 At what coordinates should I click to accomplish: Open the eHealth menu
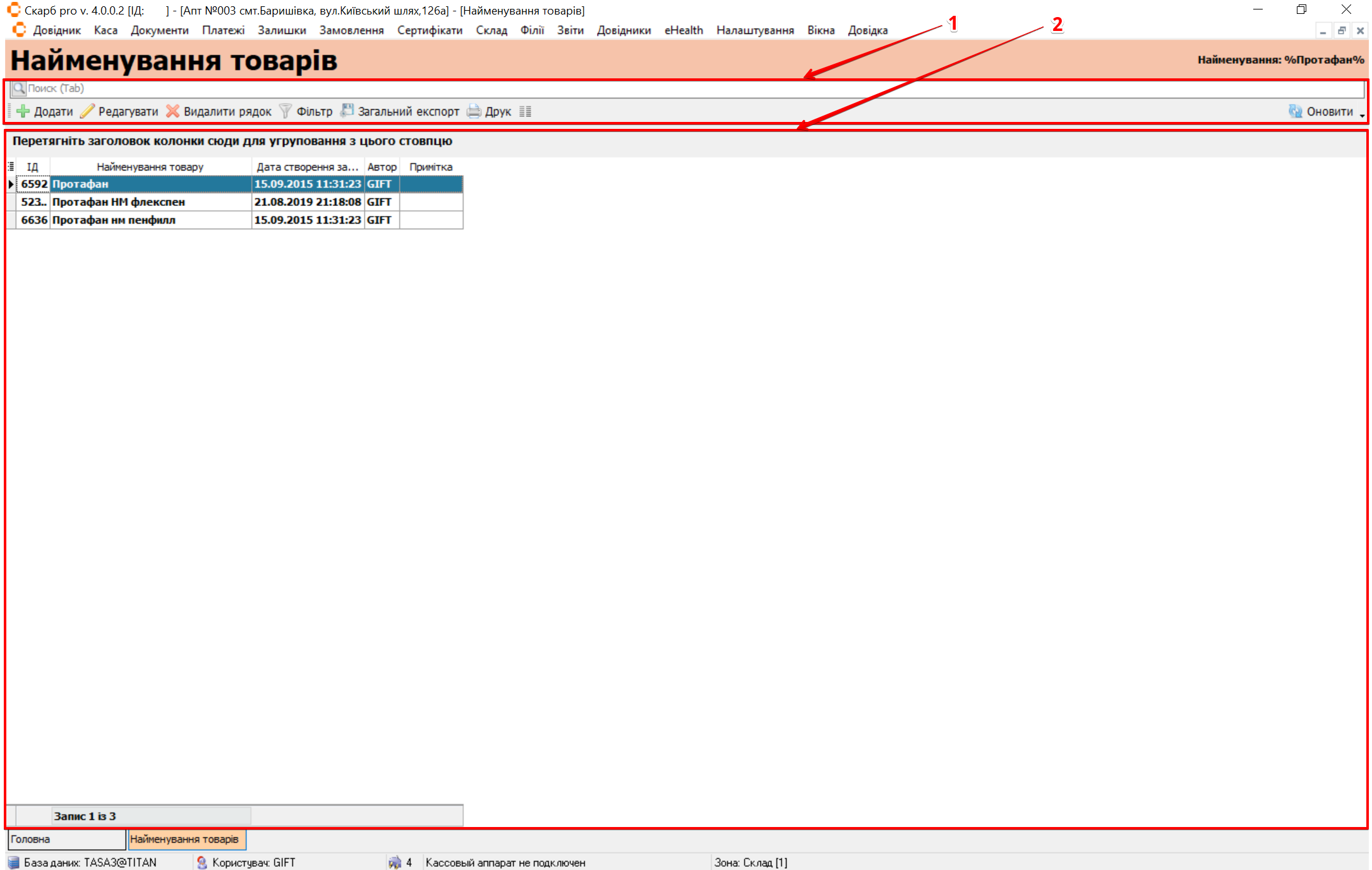(683, 30)
